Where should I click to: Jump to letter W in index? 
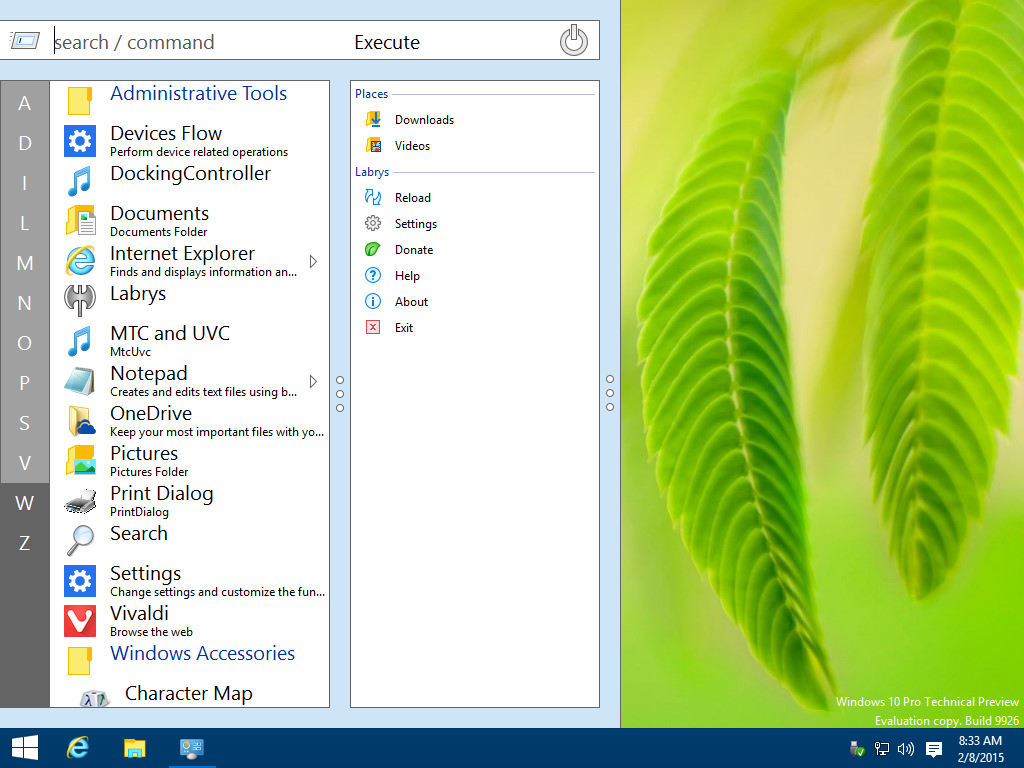25,503
